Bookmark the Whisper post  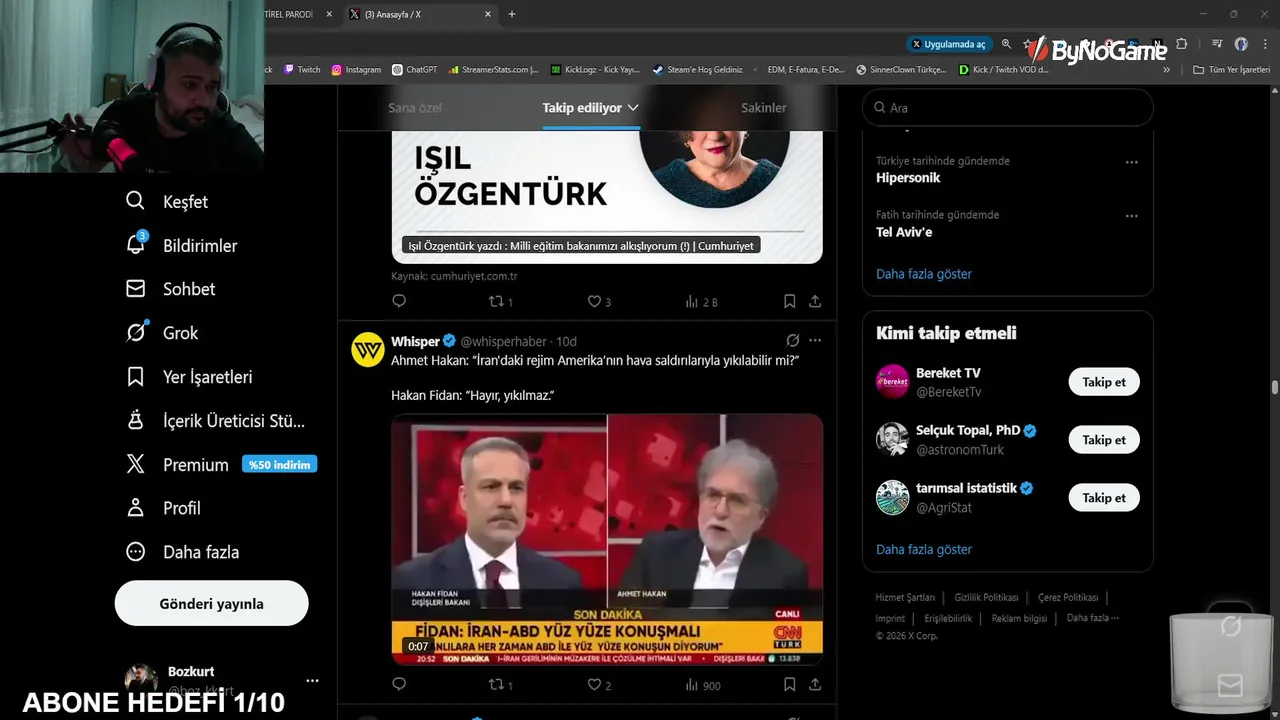coord(789,685)
